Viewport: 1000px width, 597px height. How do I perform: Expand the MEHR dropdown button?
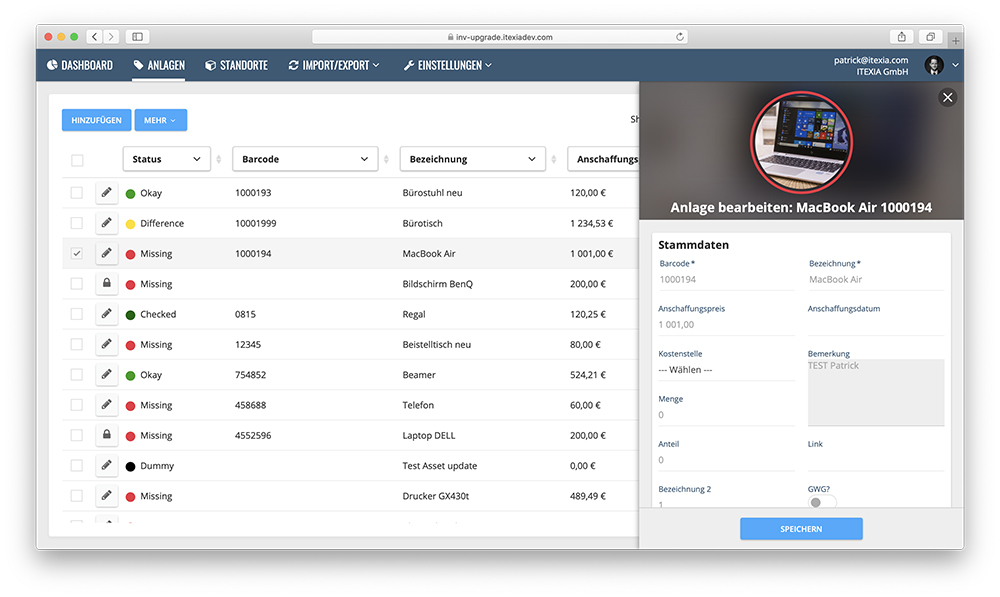[161, 120]
